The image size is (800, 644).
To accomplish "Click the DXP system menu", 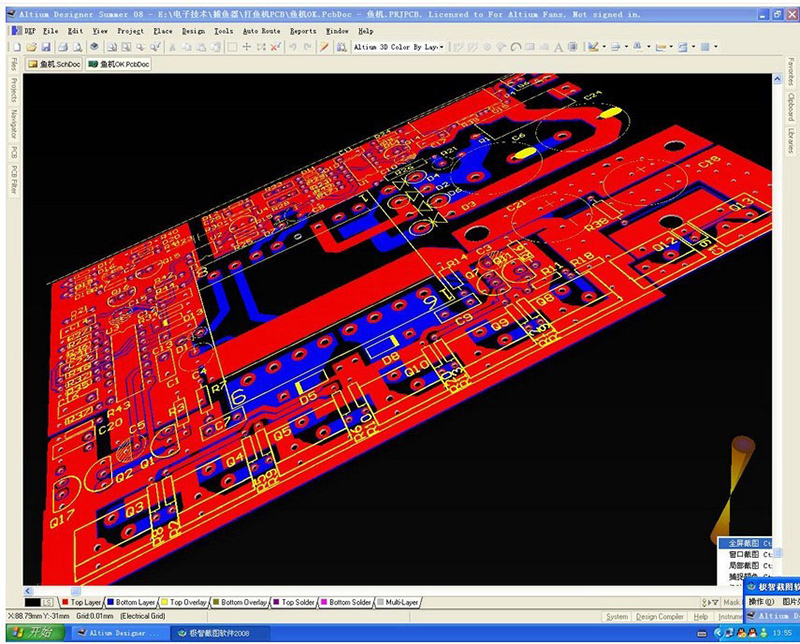I will coord(27,31).
